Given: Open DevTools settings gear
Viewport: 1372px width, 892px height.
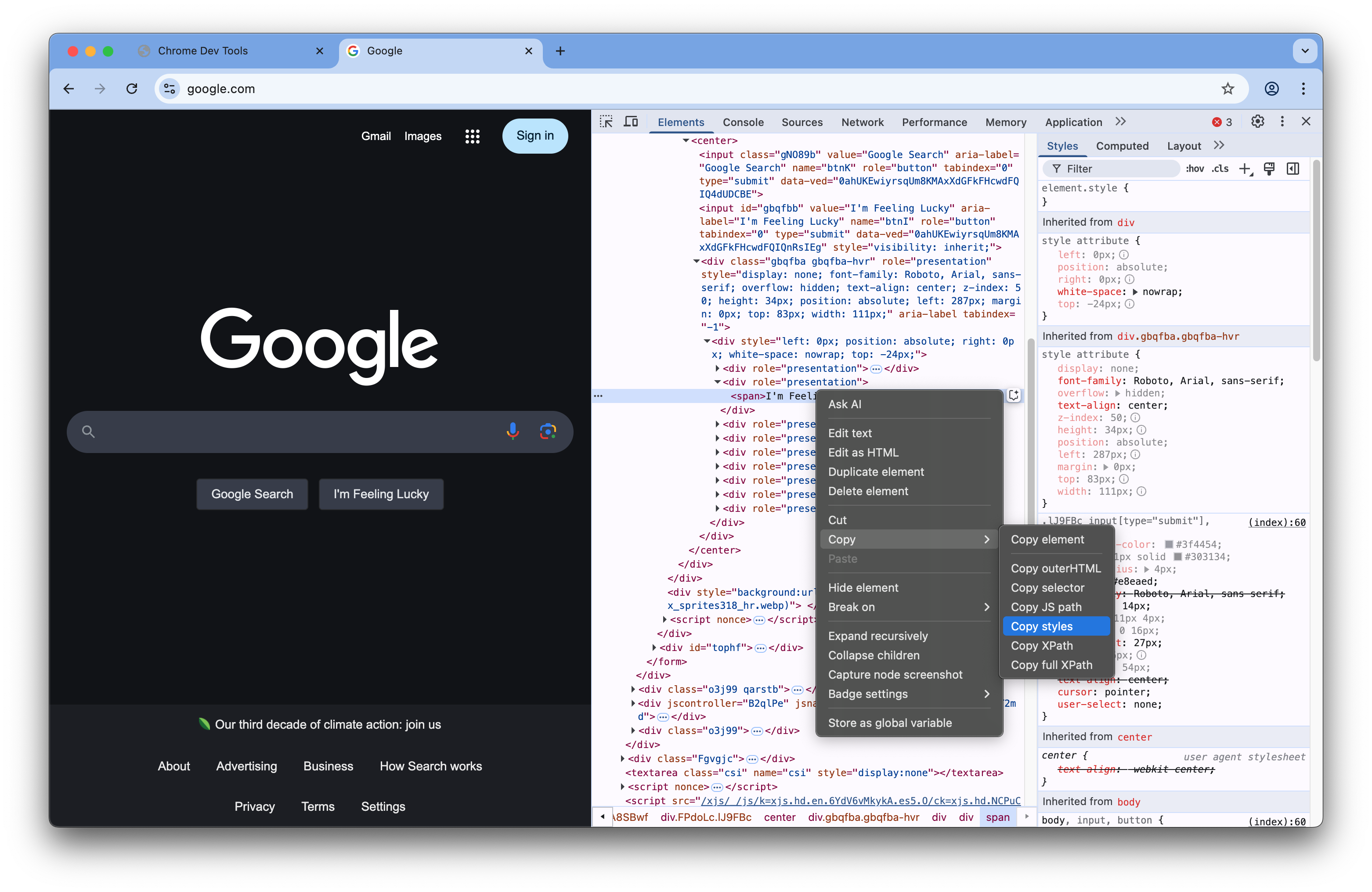Looking at the screenshot, I should pyautogui.click(x=1257, y=122).
